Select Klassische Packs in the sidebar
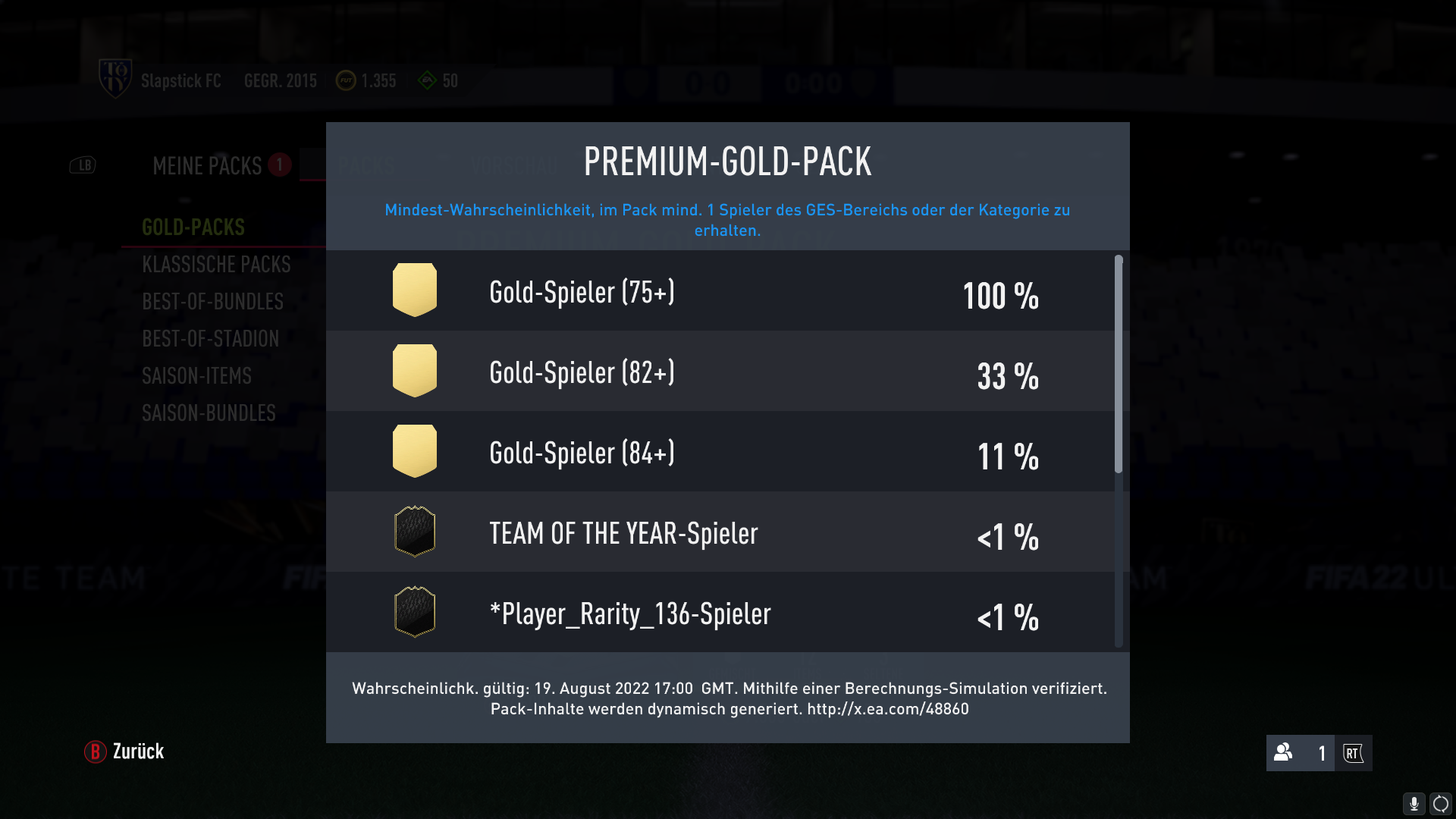 (x=216, y=264)
